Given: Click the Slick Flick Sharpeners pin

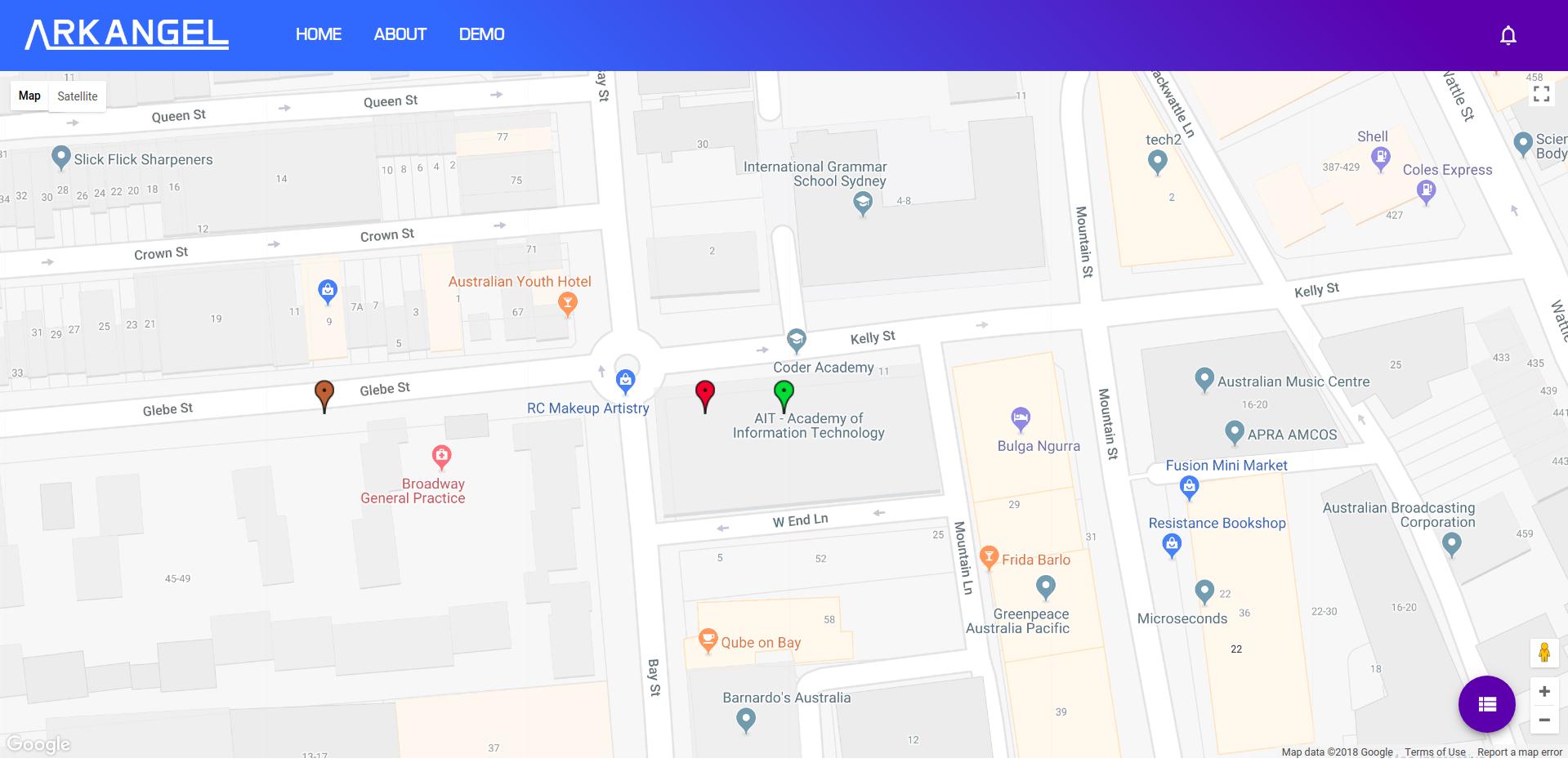Looking at the screenshot, I should pos(60,158).
